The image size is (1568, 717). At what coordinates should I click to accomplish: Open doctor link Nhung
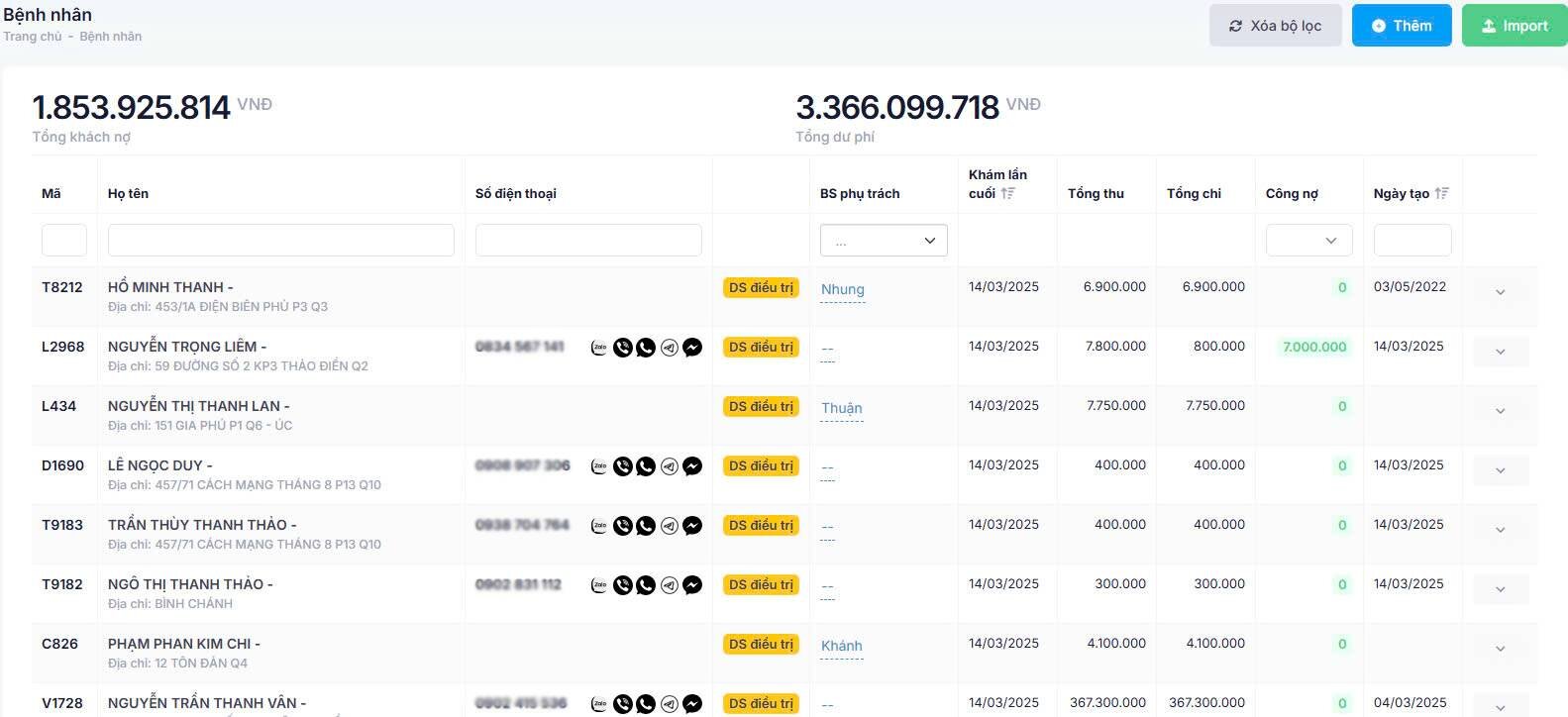(843, 289)
